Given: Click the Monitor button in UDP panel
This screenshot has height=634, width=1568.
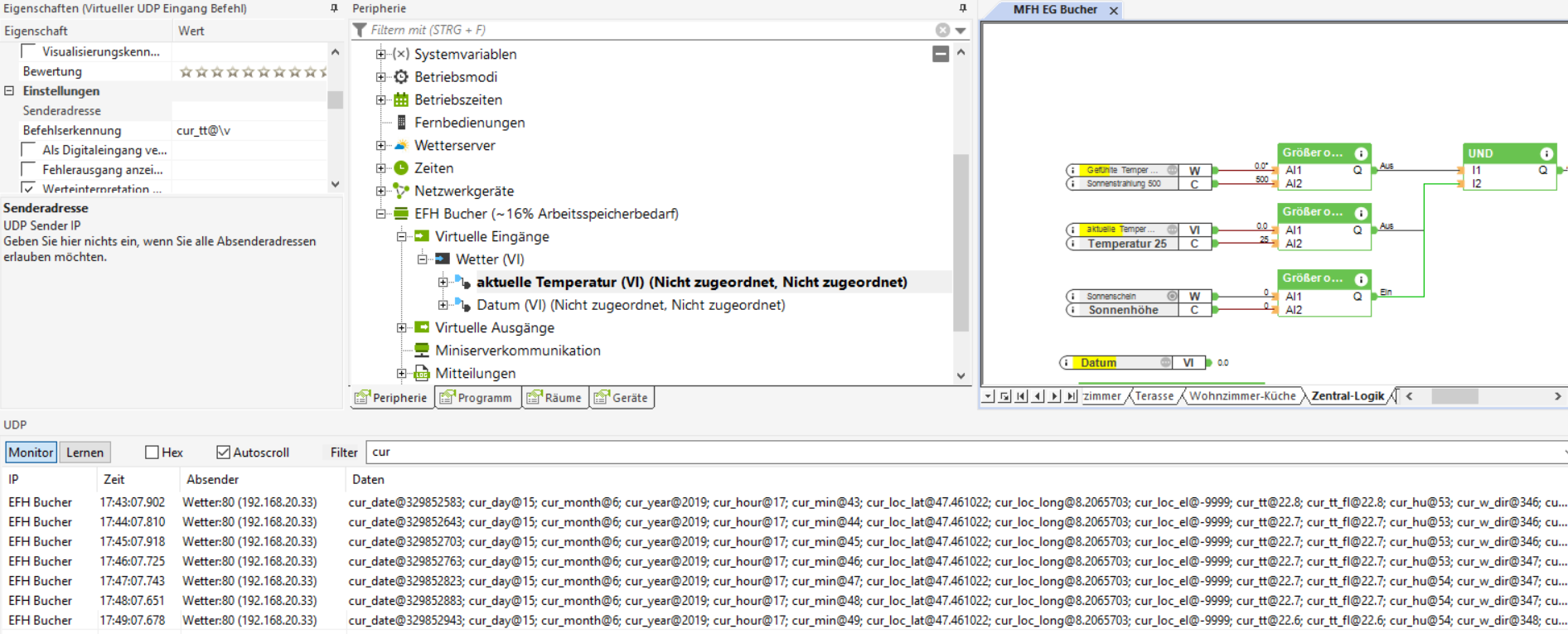Looking at the screenshot, I should tap(31, 453).
